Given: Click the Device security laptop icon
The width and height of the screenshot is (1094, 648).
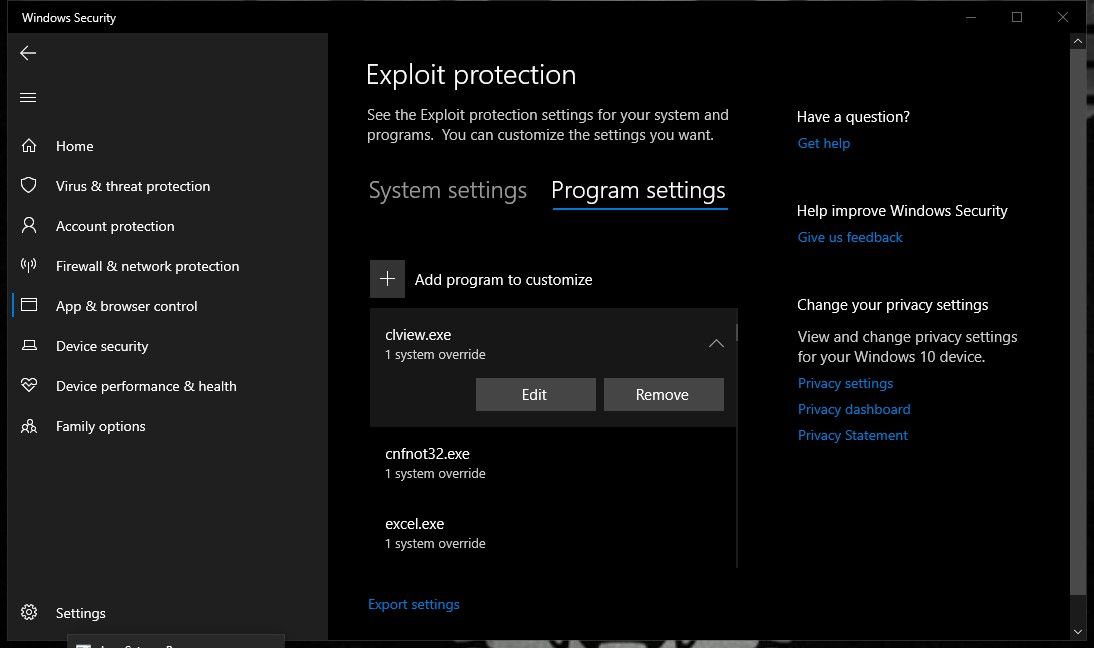Looking at the screenshot, I should pos(29,346).
